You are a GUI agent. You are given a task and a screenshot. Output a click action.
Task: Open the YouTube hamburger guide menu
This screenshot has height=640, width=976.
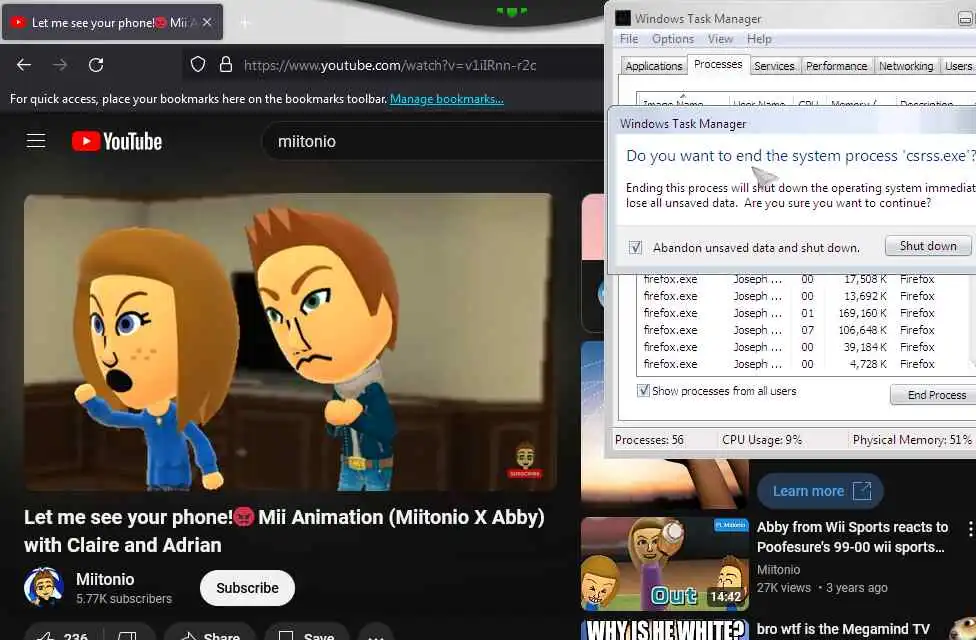36,141
